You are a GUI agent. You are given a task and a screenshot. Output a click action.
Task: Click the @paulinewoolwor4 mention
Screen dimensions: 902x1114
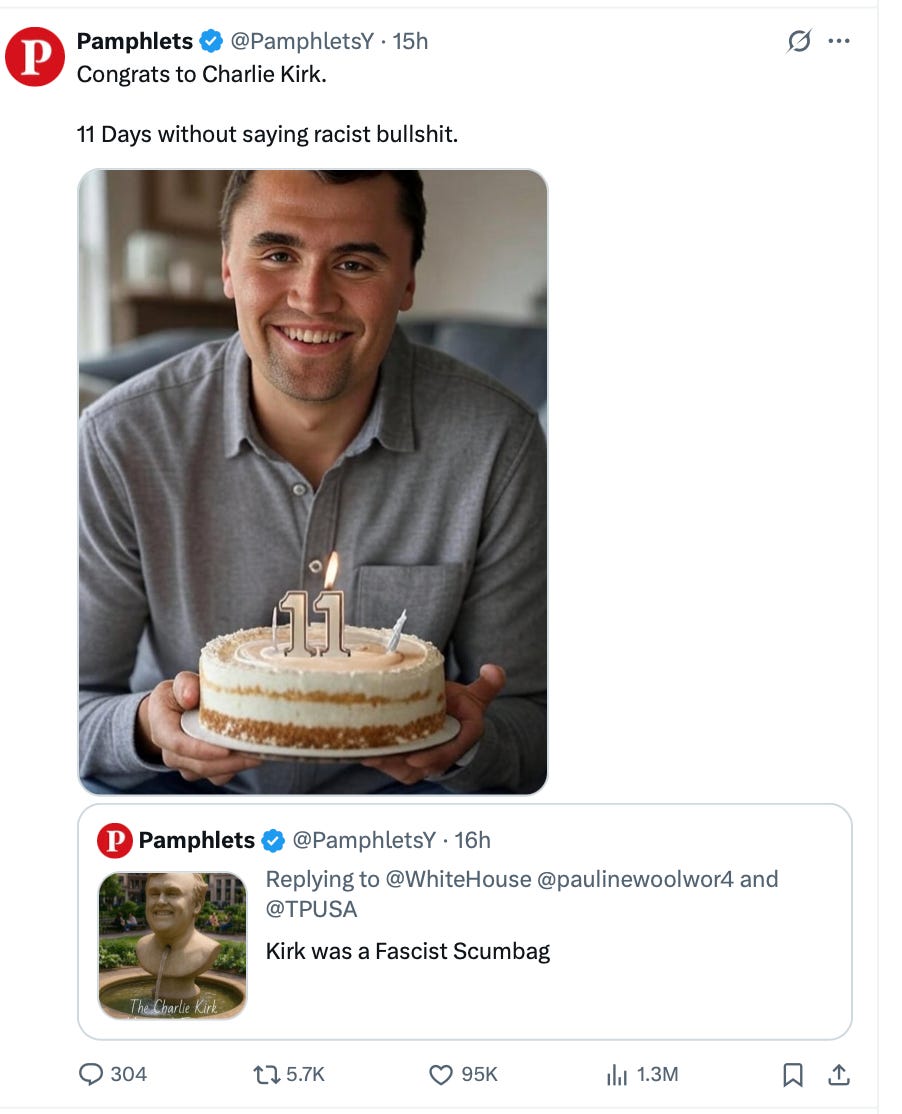click(635, 879)
